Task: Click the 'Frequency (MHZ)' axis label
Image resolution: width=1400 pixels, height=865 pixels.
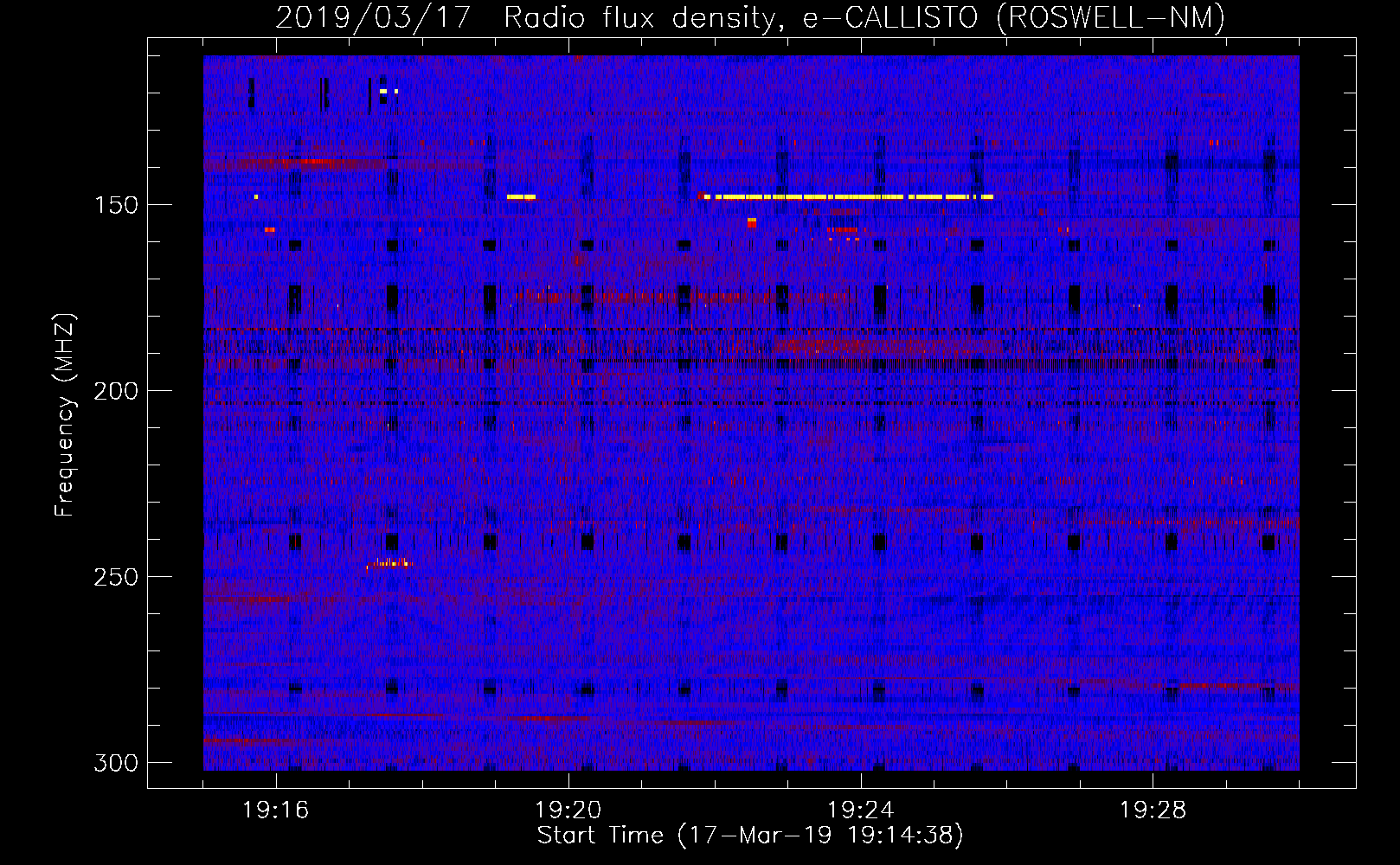Action: coord(65,414)
